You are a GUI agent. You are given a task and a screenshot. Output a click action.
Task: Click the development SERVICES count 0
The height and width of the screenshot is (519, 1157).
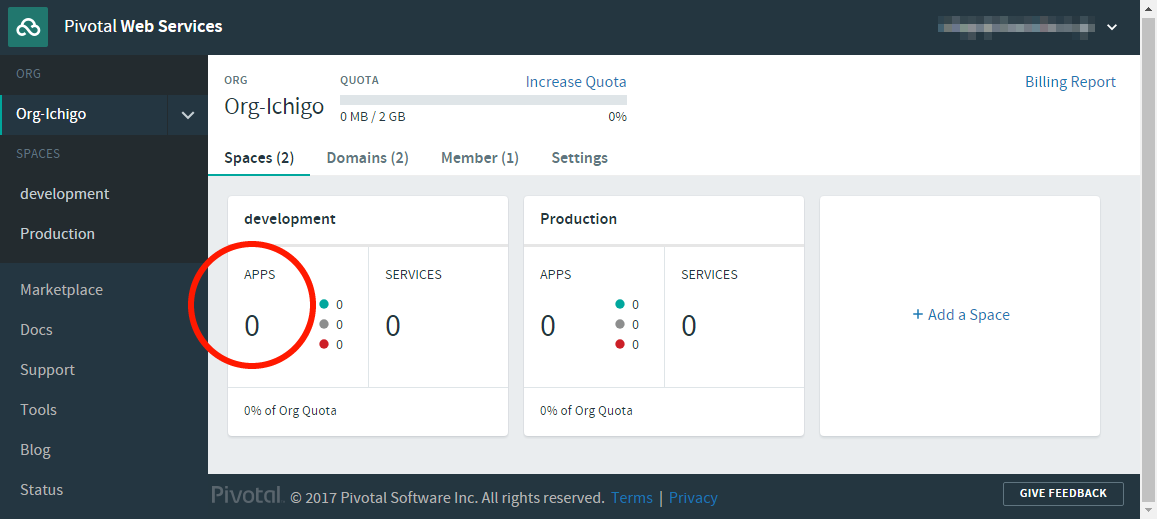point(393,326)
